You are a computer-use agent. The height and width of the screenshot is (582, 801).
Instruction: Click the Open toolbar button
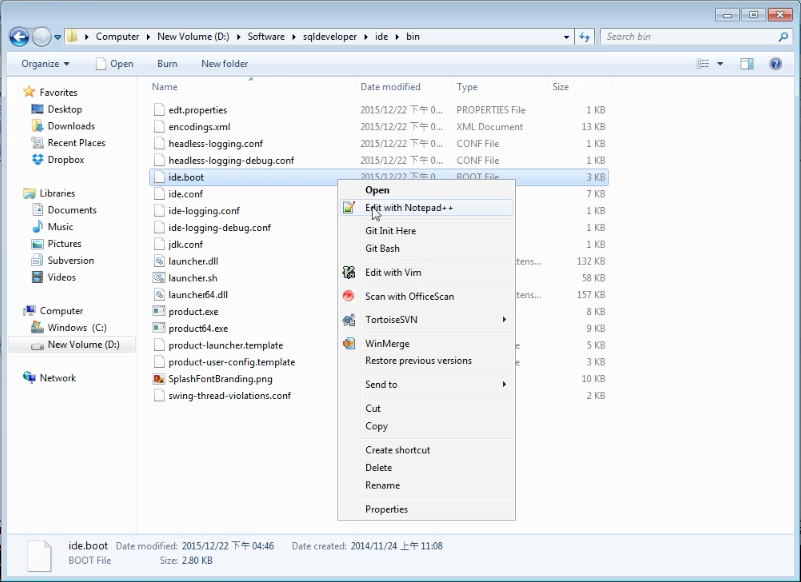(115, 64)
